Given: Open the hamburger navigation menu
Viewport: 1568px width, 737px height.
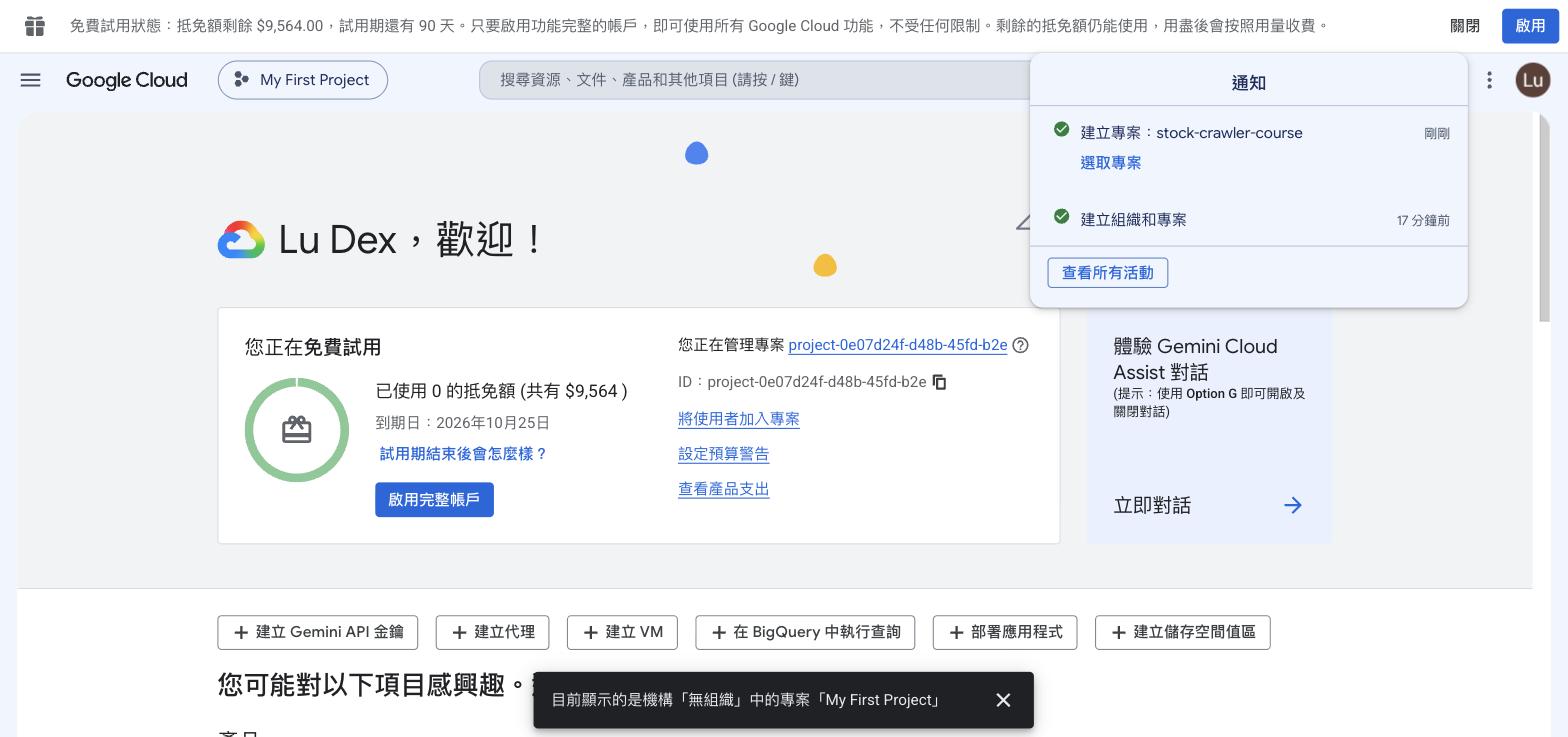Looking at the screenshot, I should point(30,80).
